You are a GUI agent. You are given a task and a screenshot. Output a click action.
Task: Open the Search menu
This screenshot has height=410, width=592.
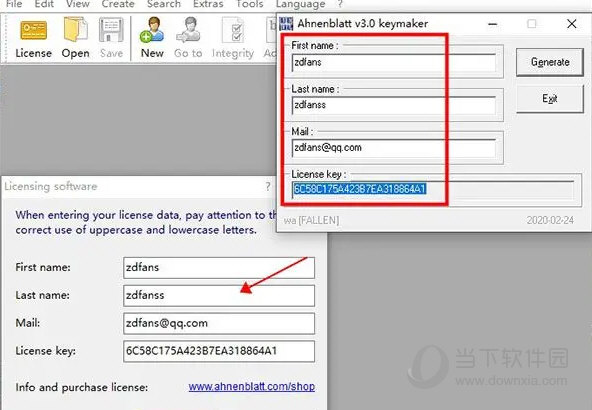coord(164,4)
